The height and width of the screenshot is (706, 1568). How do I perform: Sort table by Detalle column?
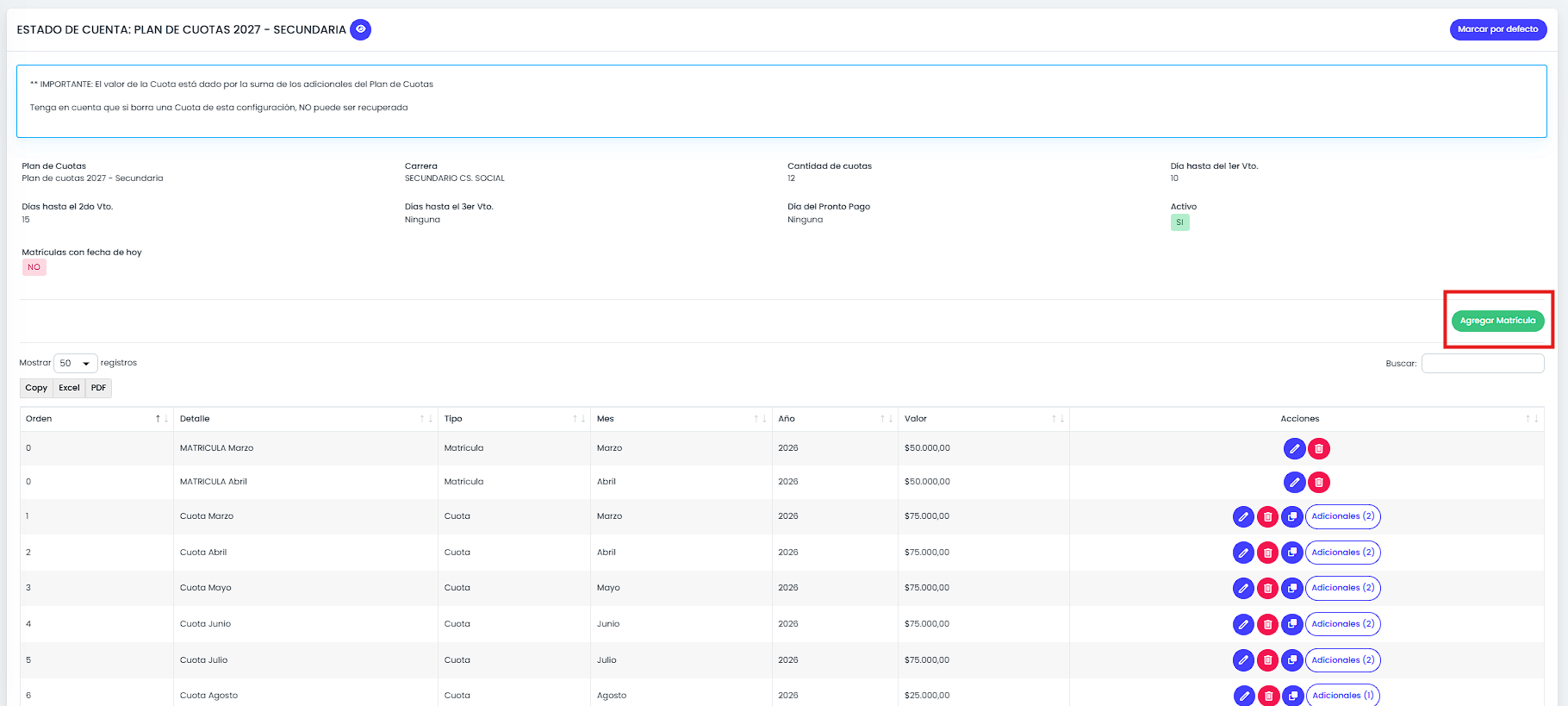(307, 419)
